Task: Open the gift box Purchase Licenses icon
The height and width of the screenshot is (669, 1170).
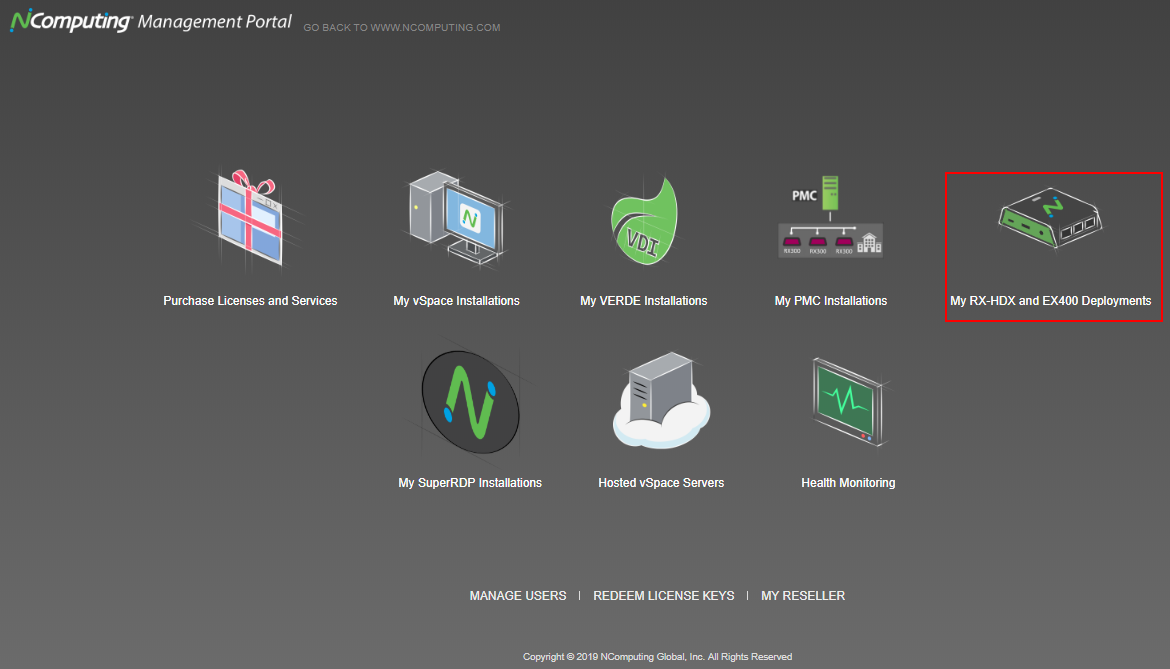Action: pos(250,218)
